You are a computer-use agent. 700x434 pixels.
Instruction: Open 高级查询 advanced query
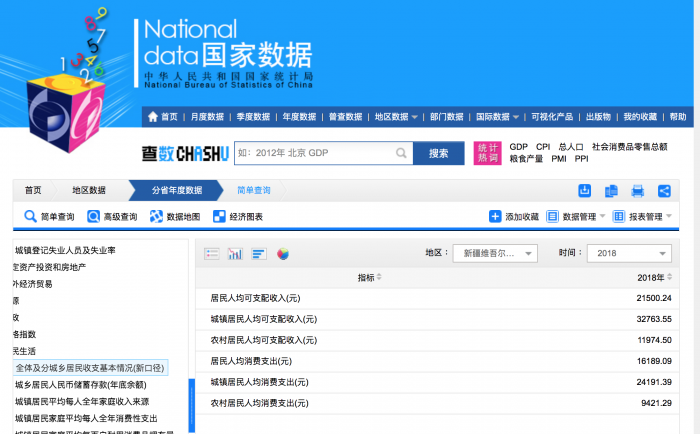tap(112, 217)
